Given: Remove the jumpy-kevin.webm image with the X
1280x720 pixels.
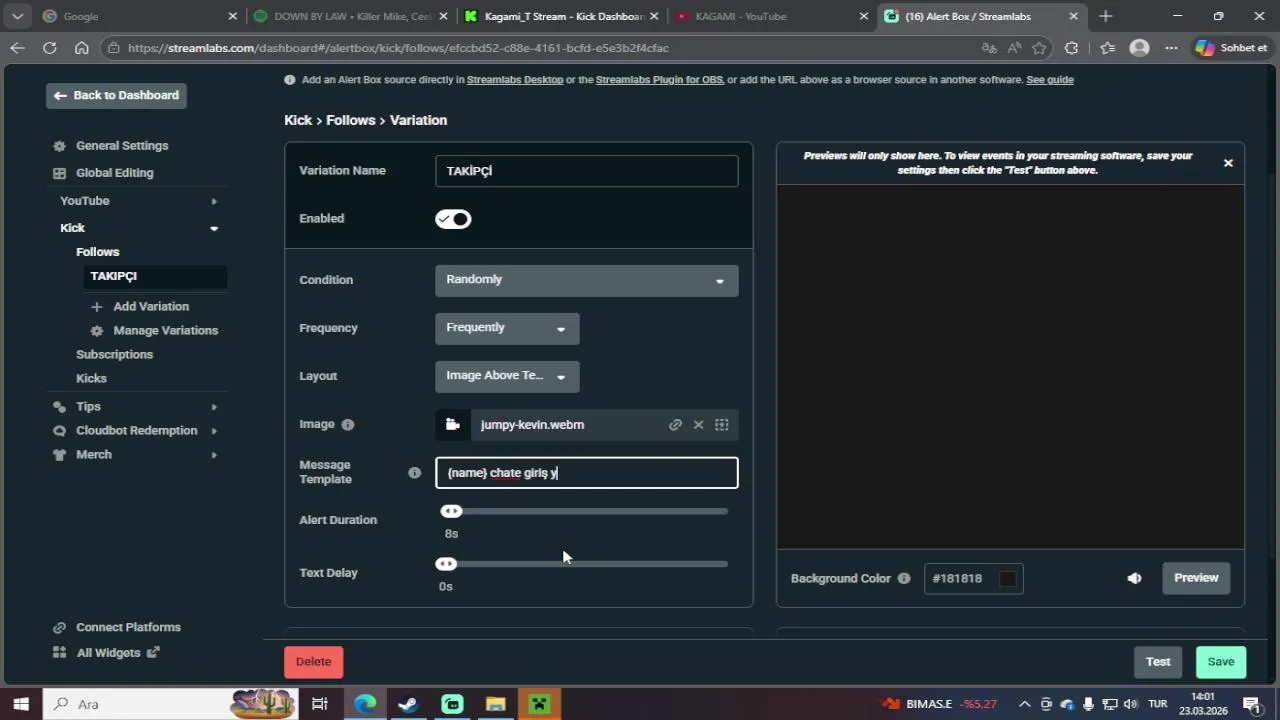Looking at the screenshot, I should click(x=698, y=425).
